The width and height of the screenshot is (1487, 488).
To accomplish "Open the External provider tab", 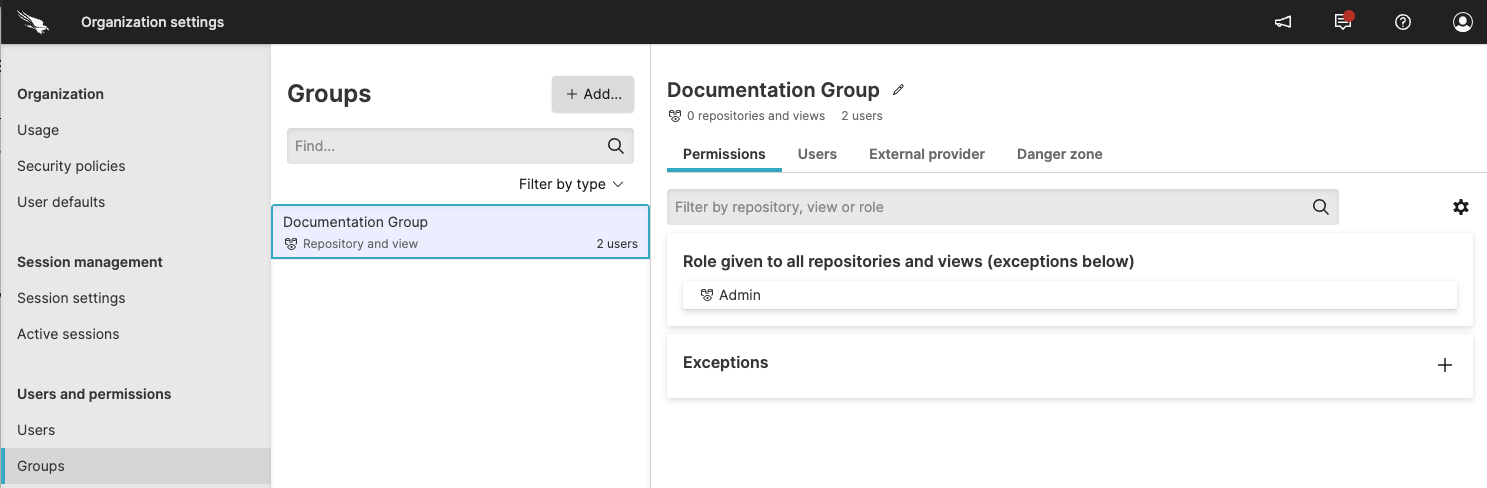I will (x=927, y=154).
